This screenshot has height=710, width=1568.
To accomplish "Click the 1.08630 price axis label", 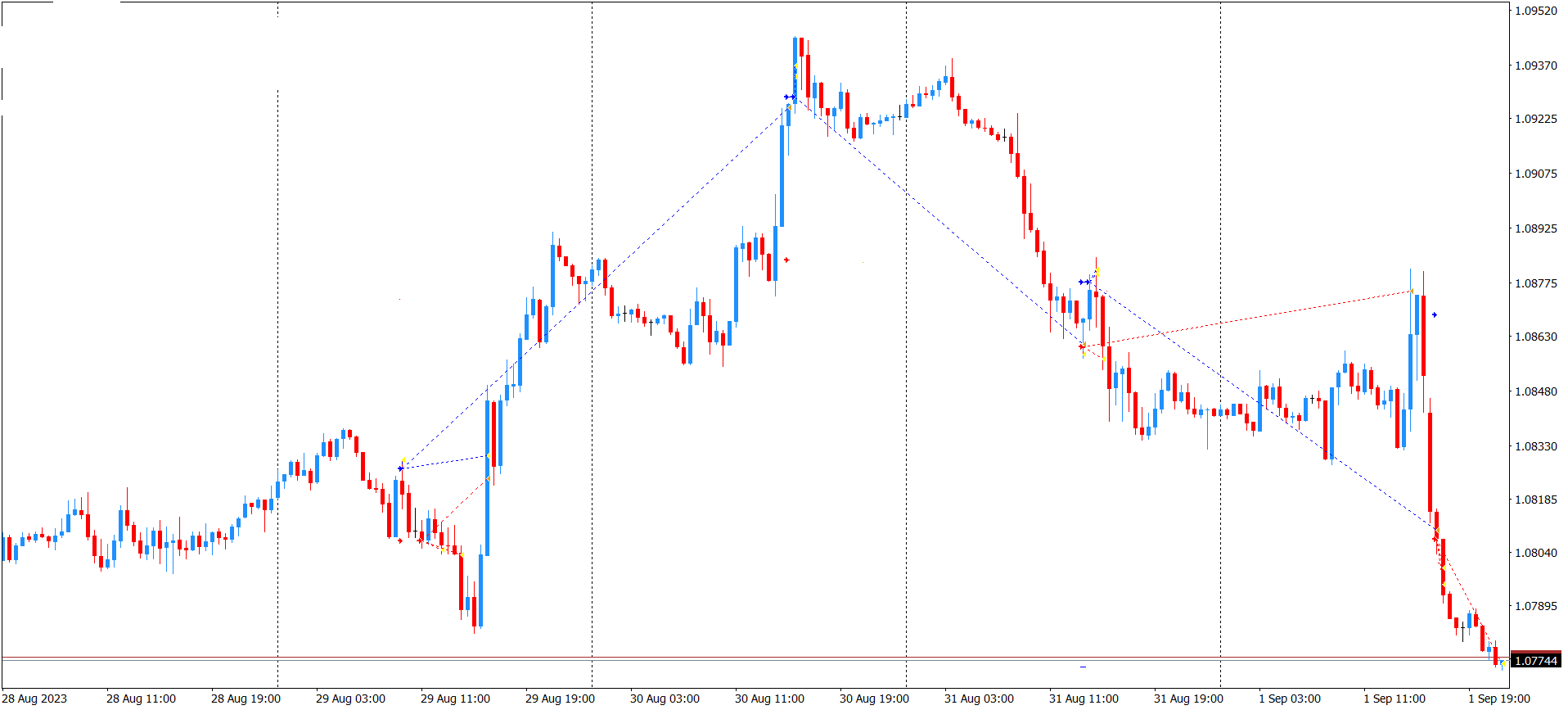I will 1536,337.
